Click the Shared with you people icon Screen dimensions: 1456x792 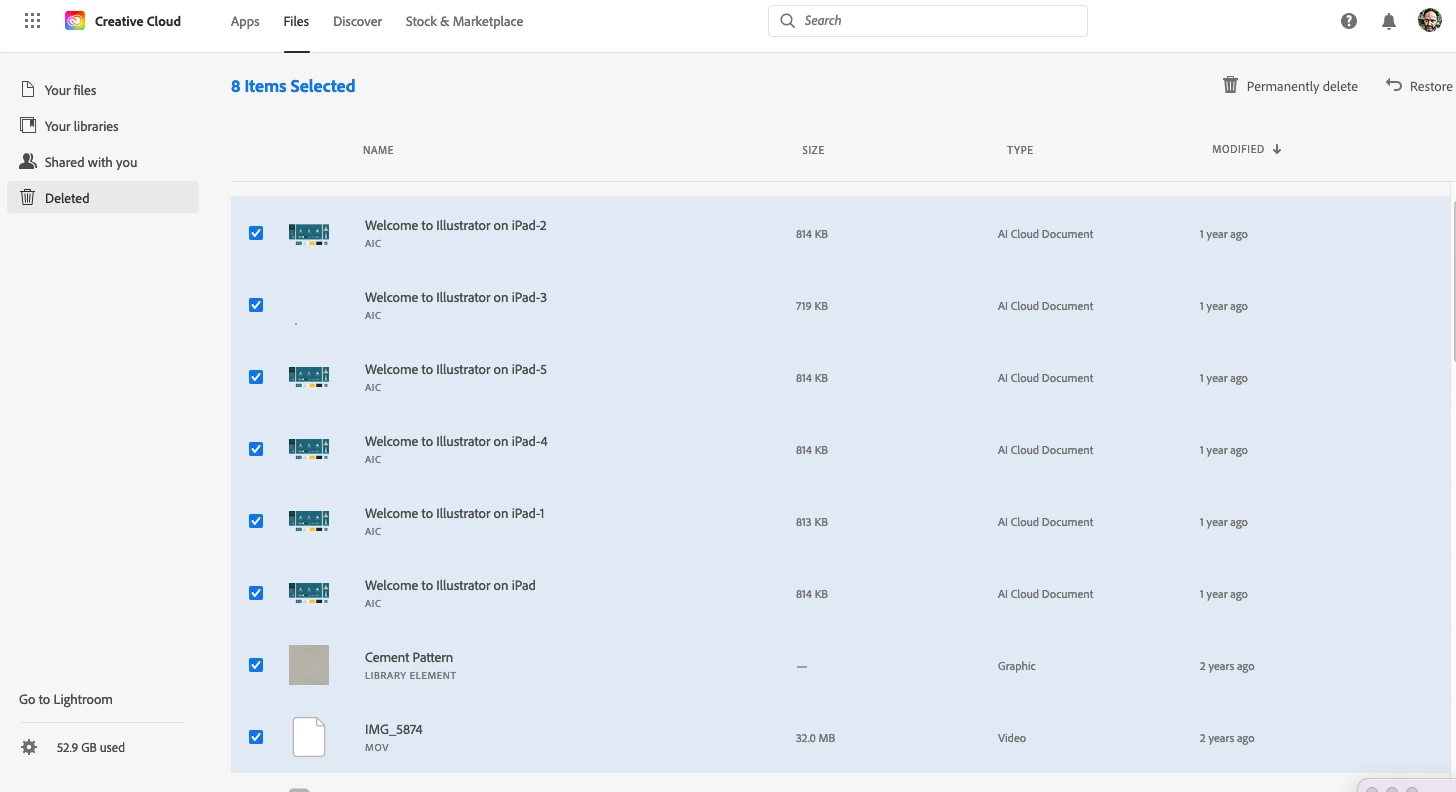coord(28,162)
